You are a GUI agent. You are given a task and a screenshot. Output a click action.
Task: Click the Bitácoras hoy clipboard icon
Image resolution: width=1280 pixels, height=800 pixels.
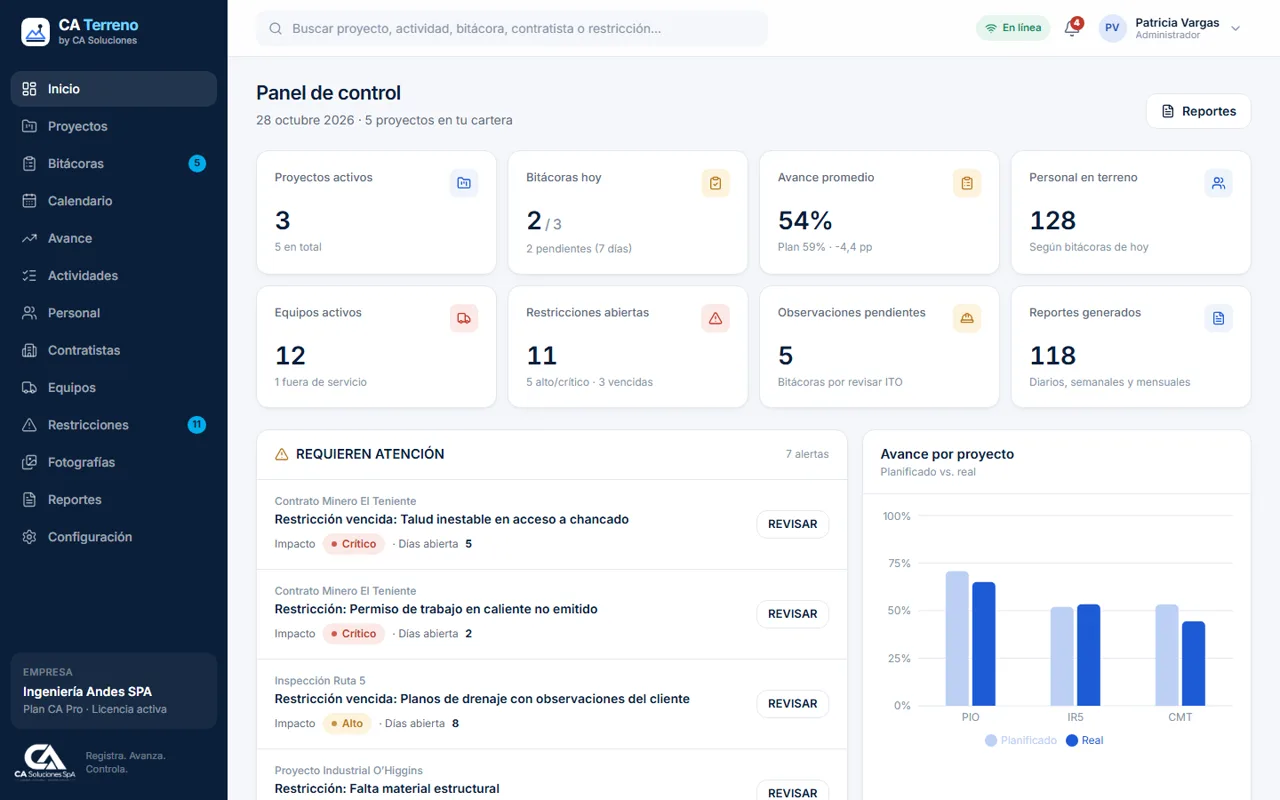pos(715,183)
